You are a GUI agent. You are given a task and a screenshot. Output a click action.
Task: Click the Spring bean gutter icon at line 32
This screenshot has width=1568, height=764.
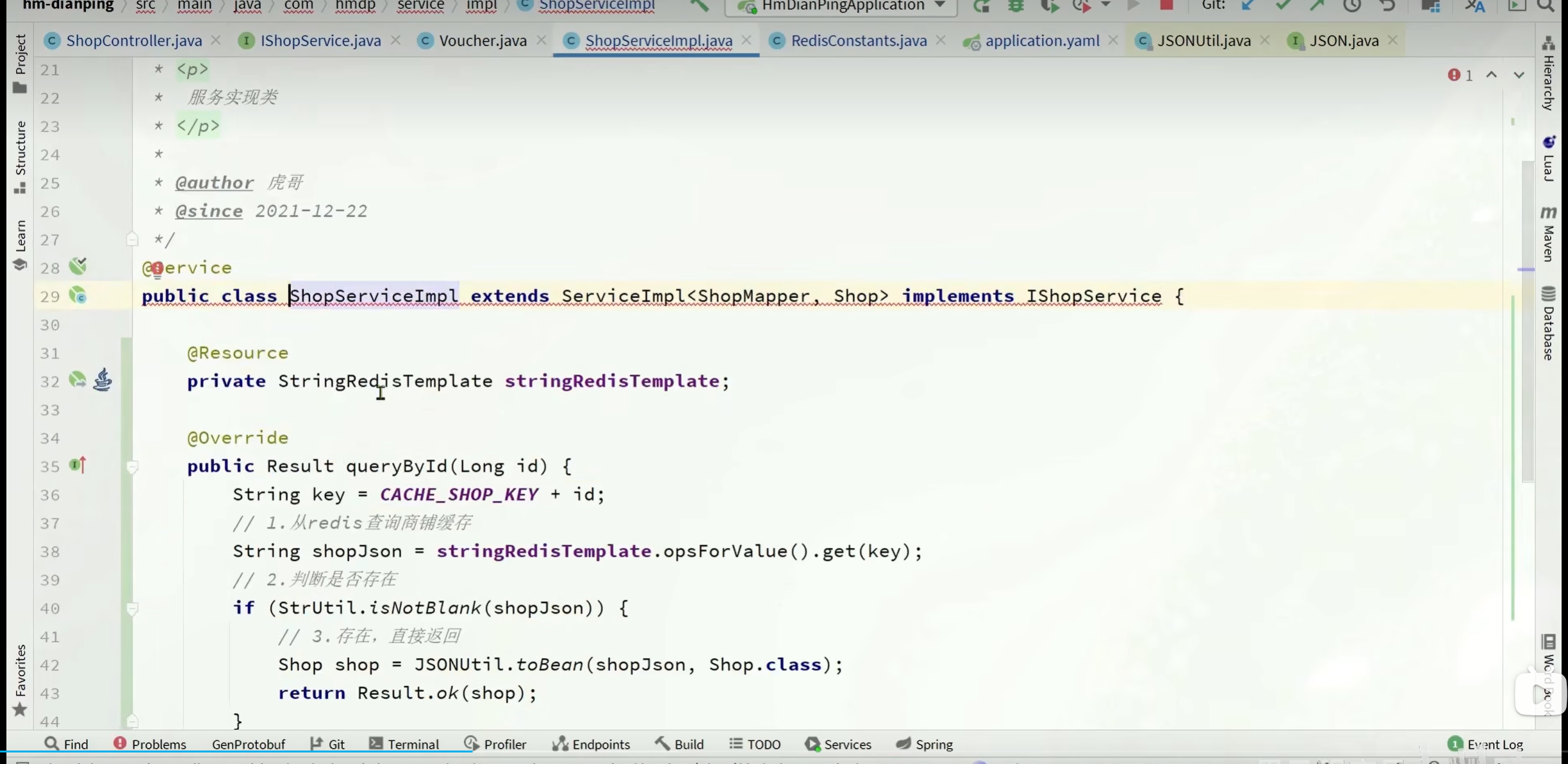78,381
